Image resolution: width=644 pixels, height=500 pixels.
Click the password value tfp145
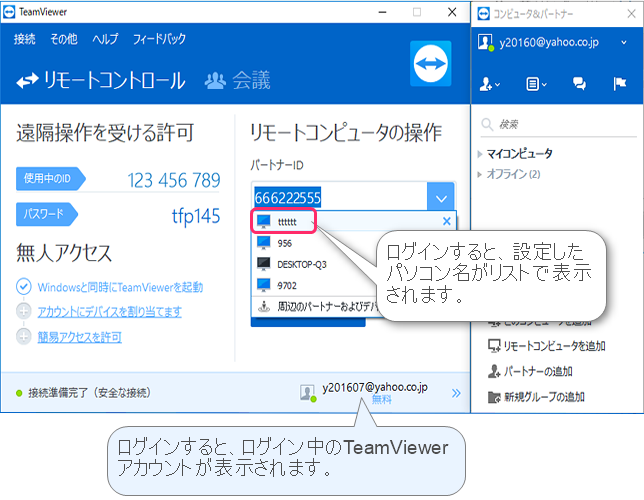tap(196, 216)
